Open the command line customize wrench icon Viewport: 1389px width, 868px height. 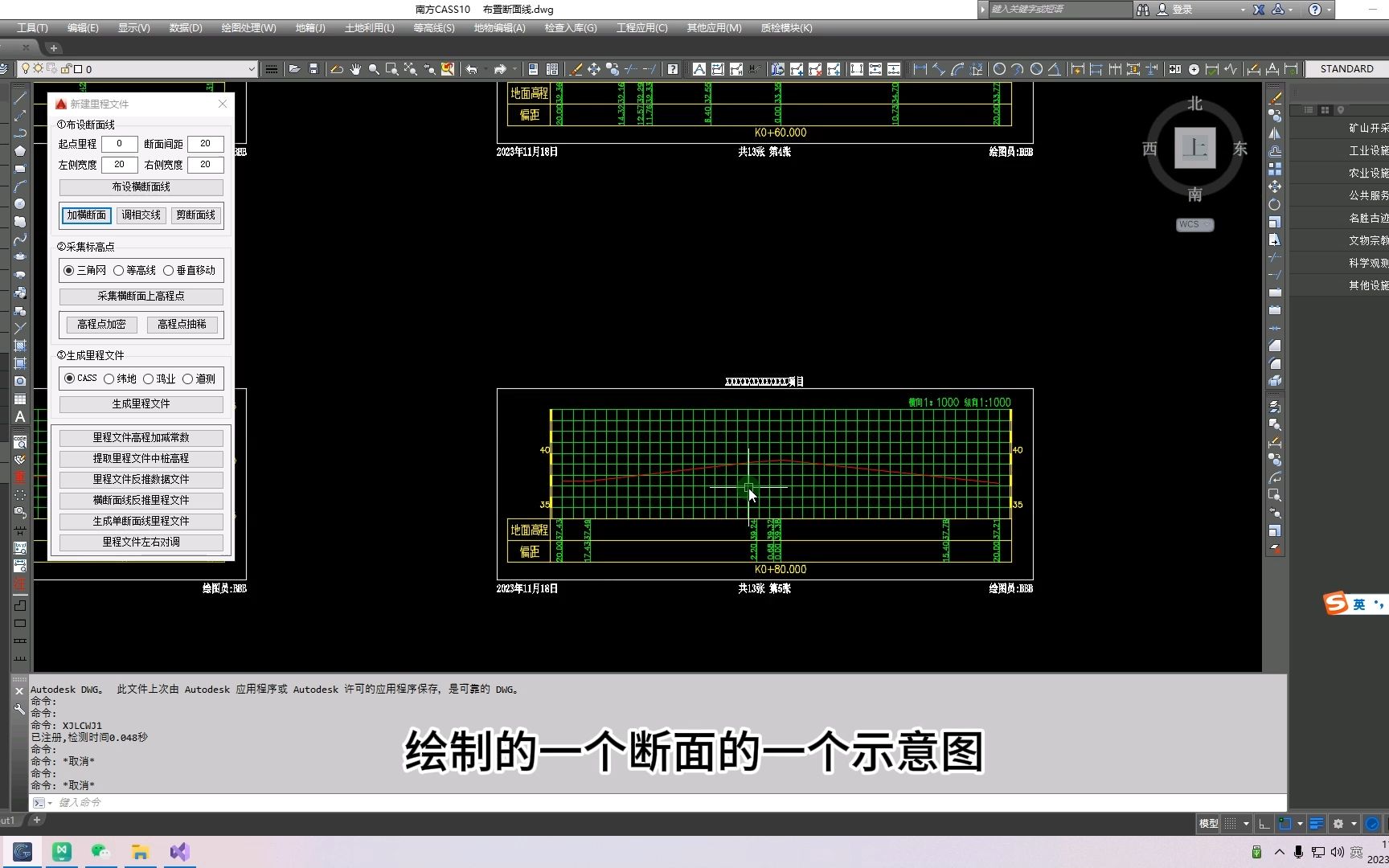coord(19,709)
